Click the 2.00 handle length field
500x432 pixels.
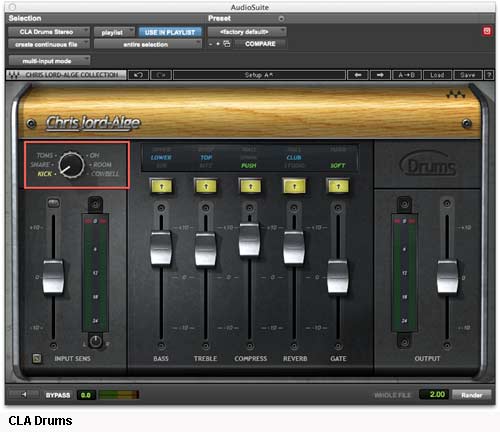[x=434, y=395]
